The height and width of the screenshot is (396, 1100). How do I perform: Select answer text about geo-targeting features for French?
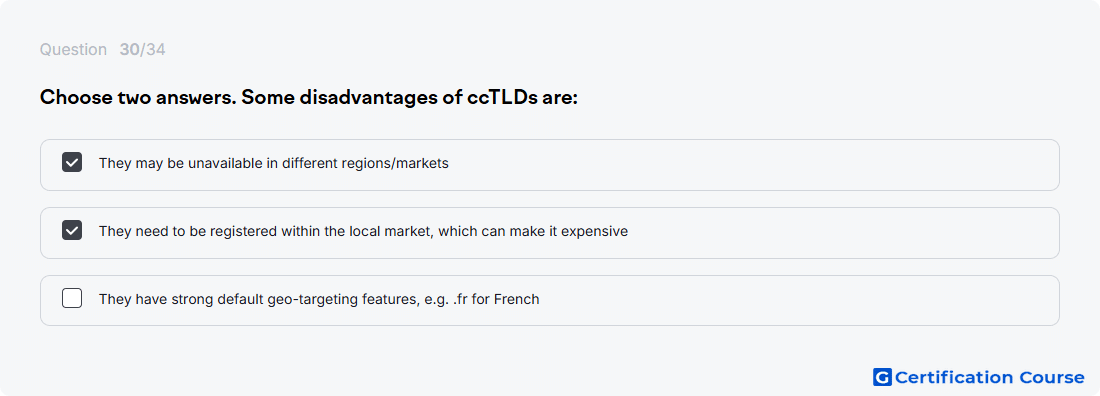coord(319,299)
